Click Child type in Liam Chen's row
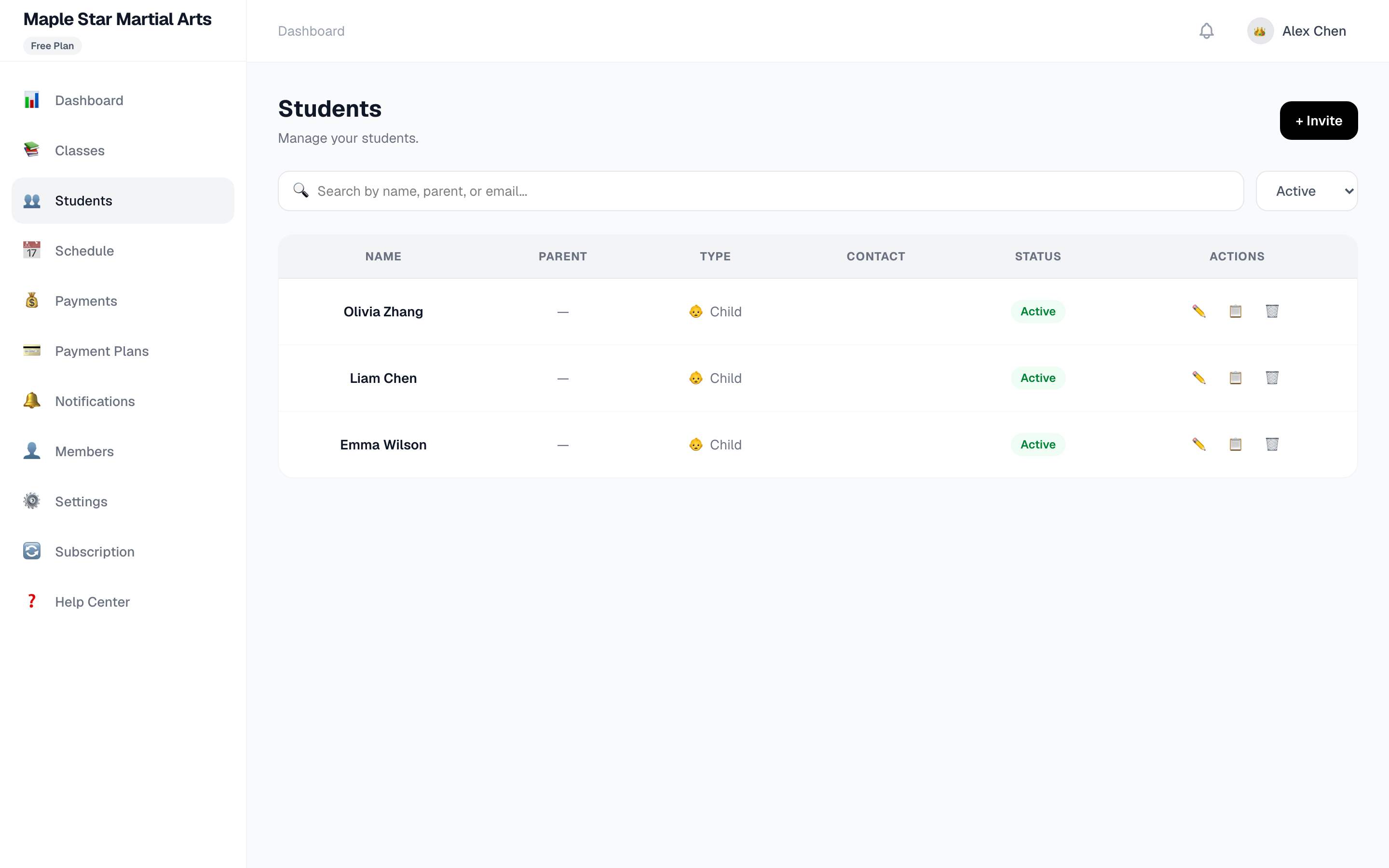This screenshot has width=1389, height=868. tap(715, 379)
